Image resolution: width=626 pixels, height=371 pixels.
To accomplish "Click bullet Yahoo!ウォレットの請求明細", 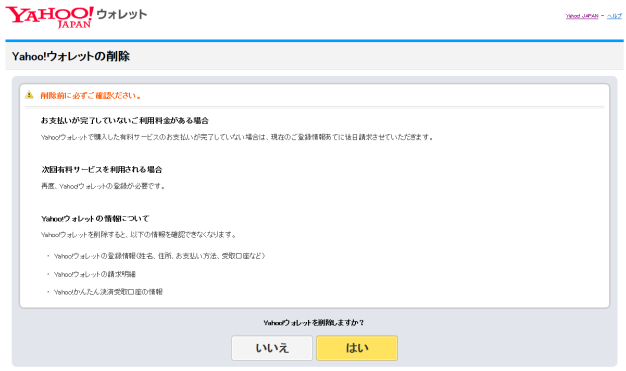I will [x=95, y=274].
